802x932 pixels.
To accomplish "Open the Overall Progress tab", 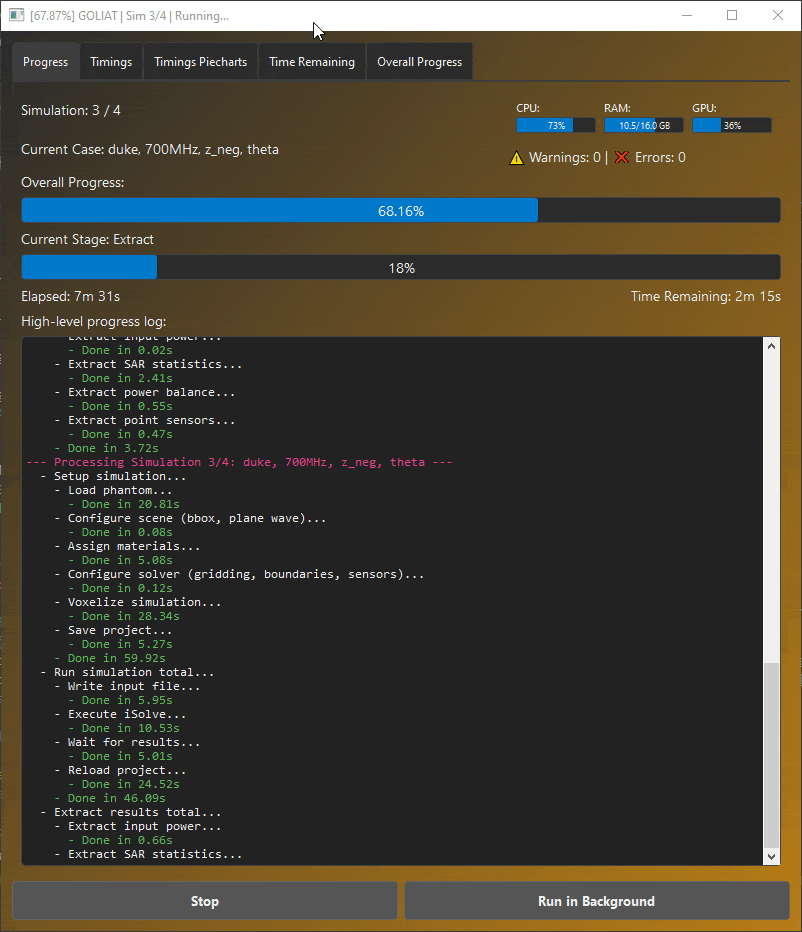I will 419,61.
